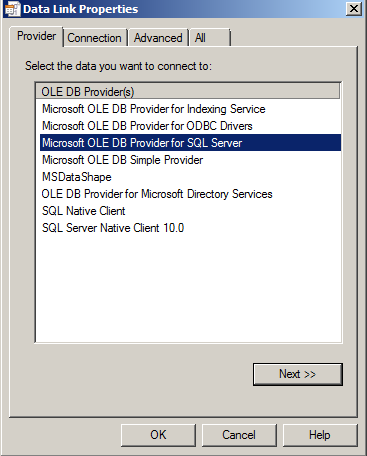367x456 pixels.
Task: Choose Microsoft OLE DB Simple Provider
Action: coord(190,160)
